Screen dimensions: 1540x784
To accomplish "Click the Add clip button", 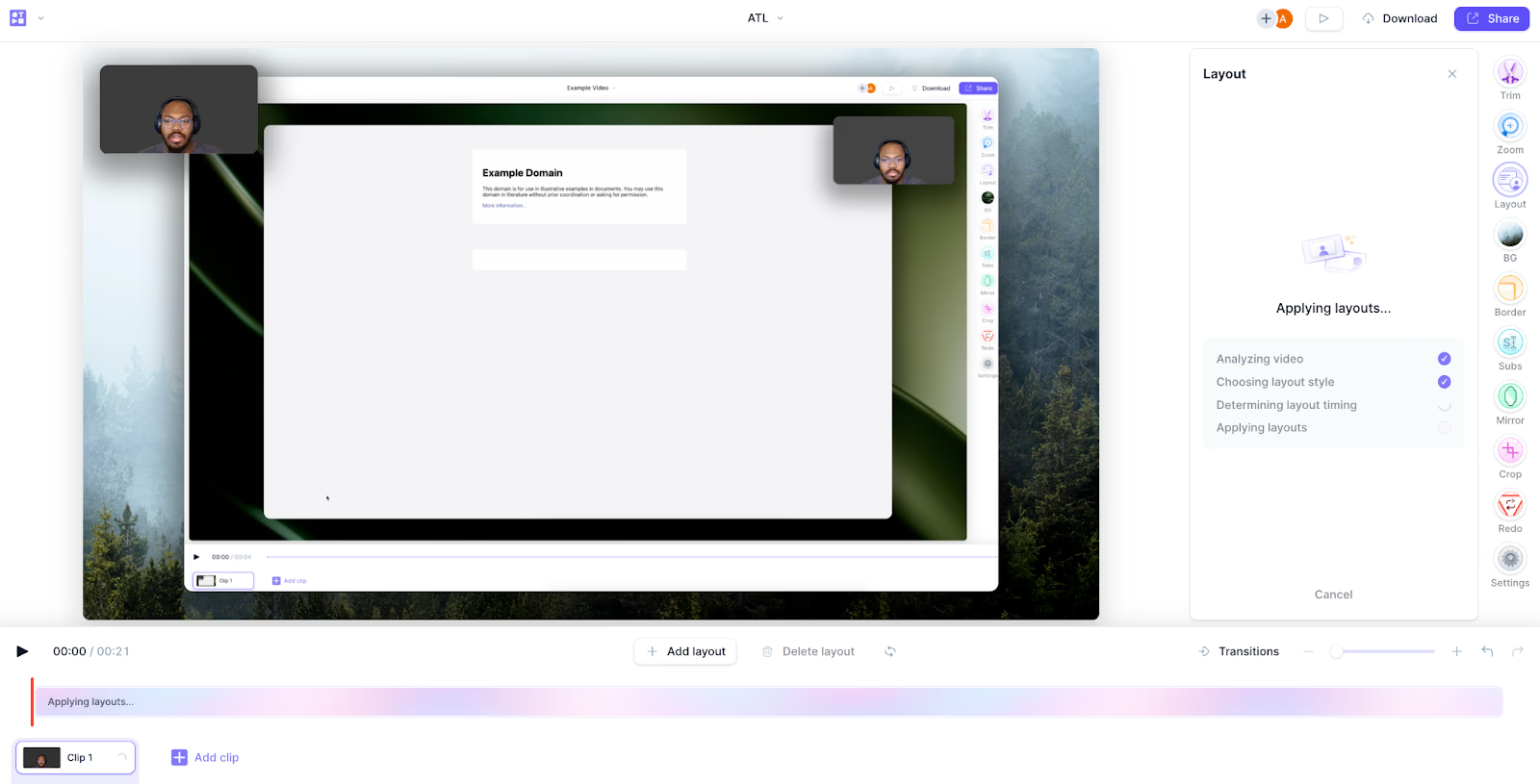I will (205, 757).
